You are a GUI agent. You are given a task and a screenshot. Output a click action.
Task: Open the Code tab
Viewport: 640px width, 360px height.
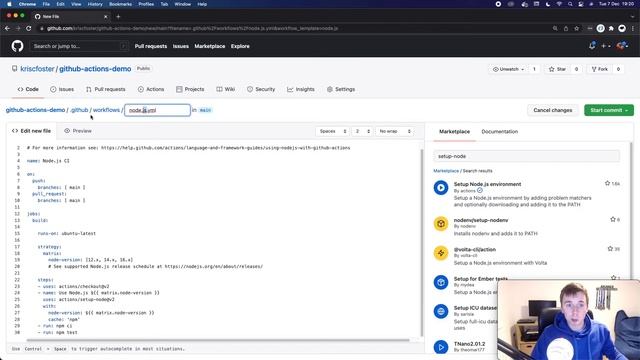(x=28, y=89)
